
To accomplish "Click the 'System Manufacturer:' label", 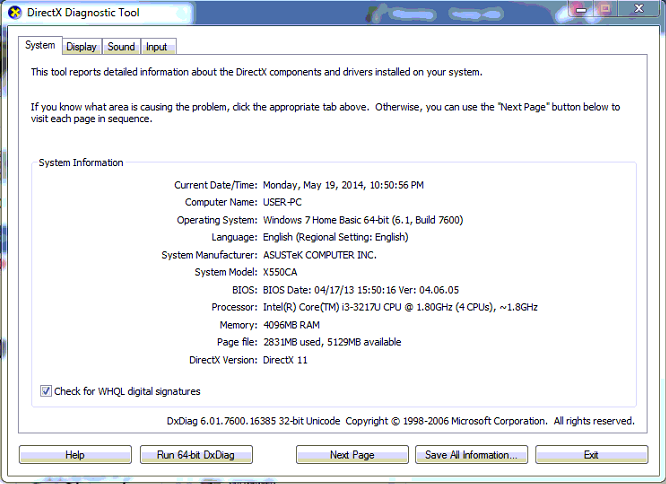I will pyautogui.click(x=209, y=255).
